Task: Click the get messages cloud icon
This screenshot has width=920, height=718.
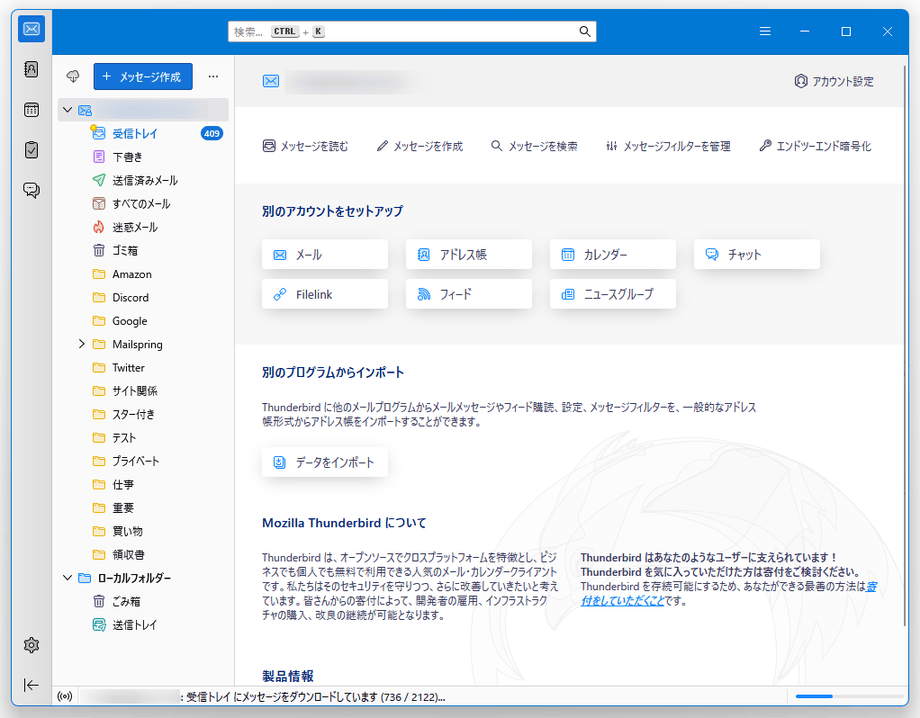Action: coord(73,76)
